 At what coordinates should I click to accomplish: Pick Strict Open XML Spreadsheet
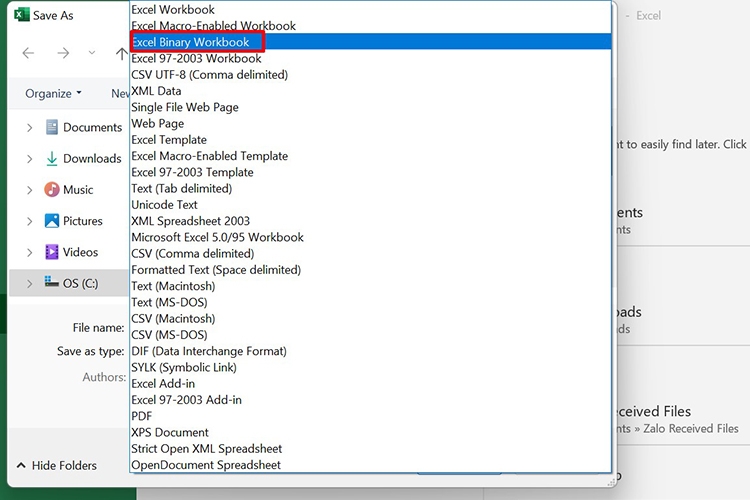[370, 449]
